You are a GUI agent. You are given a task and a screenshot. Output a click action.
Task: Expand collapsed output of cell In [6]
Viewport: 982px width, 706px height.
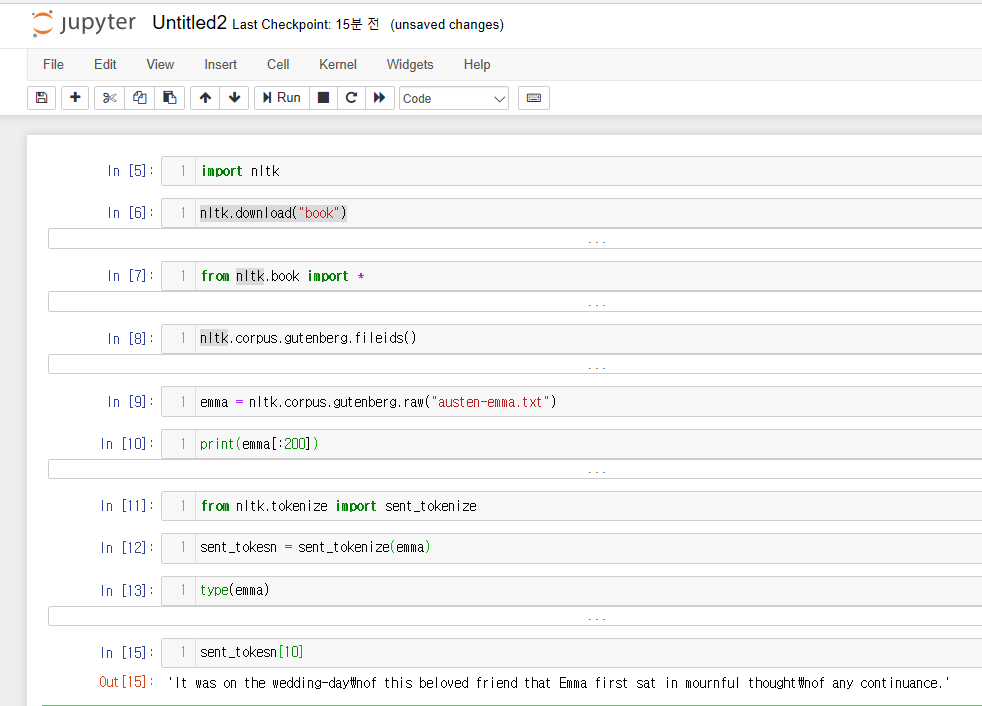click(x=515, y=239)
